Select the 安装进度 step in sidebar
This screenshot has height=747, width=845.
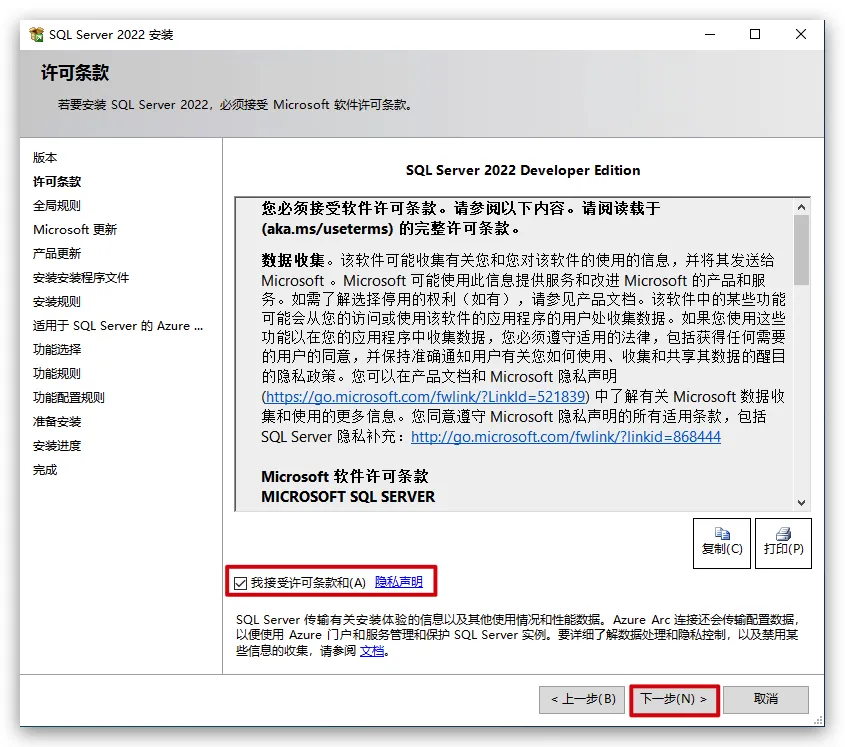click(x=57, y=446)
